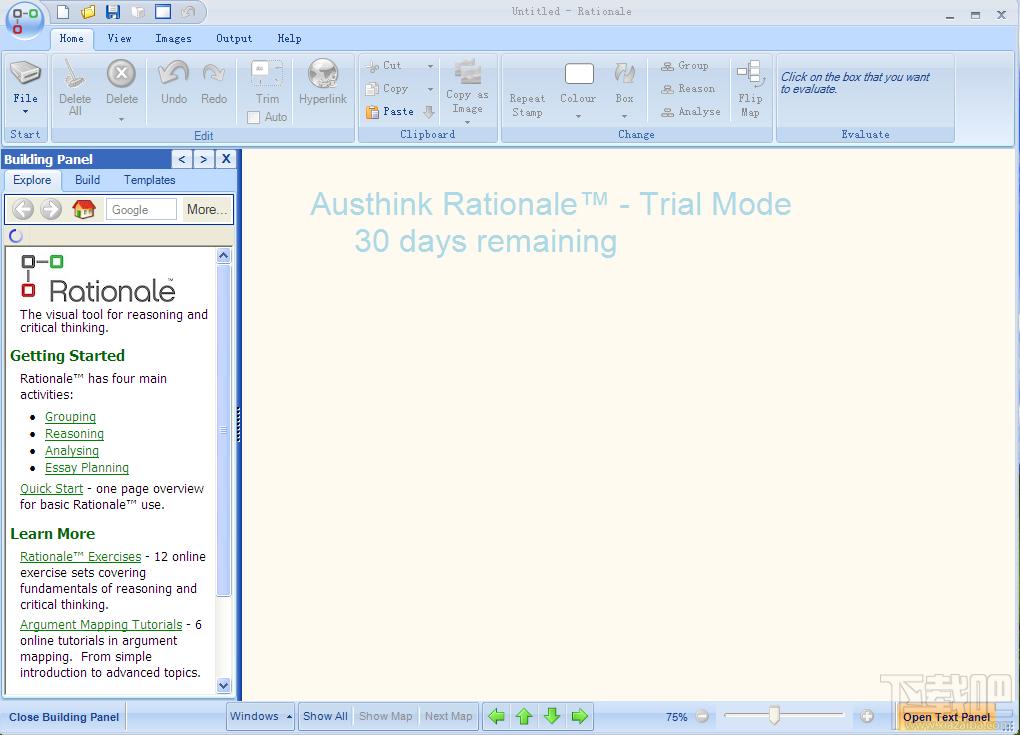This screenshot has height=735, width=1020.
Task: Save the map with the floppy disk icon
Action: click(x=113, y=12)
